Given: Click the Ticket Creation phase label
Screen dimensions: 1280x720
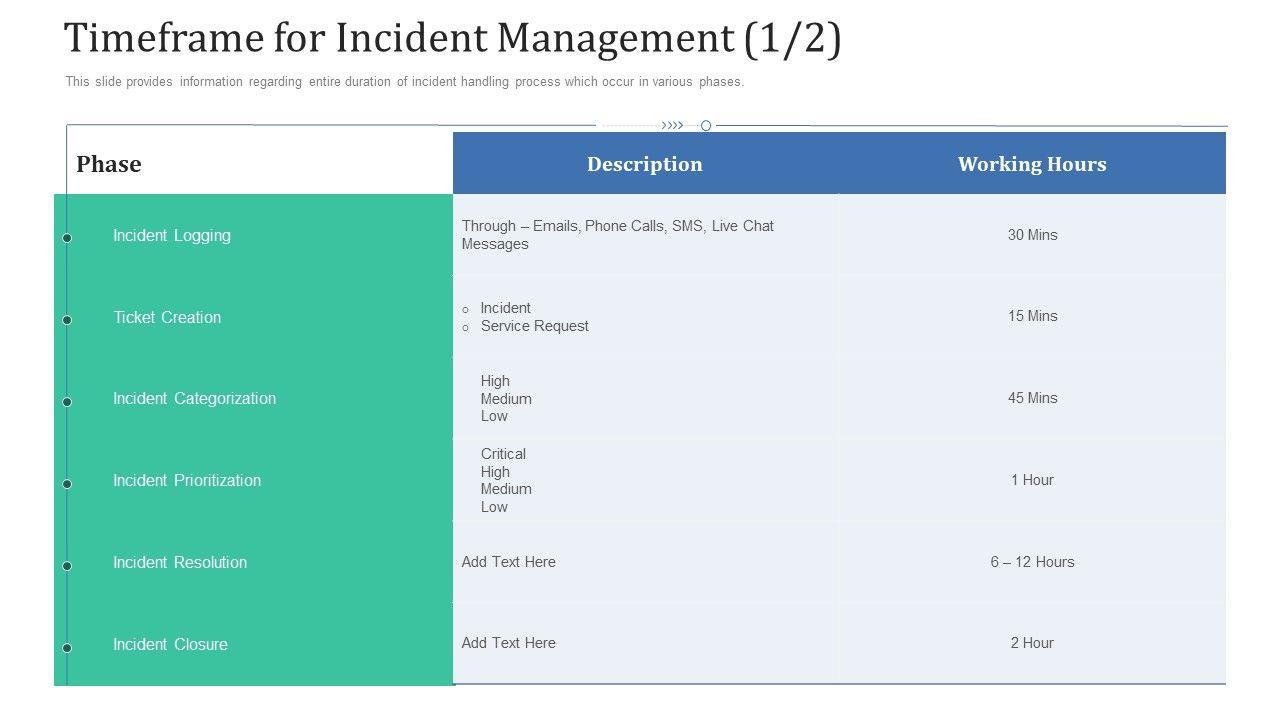Looking at the screenshot, I should click(x=167, y=318).
